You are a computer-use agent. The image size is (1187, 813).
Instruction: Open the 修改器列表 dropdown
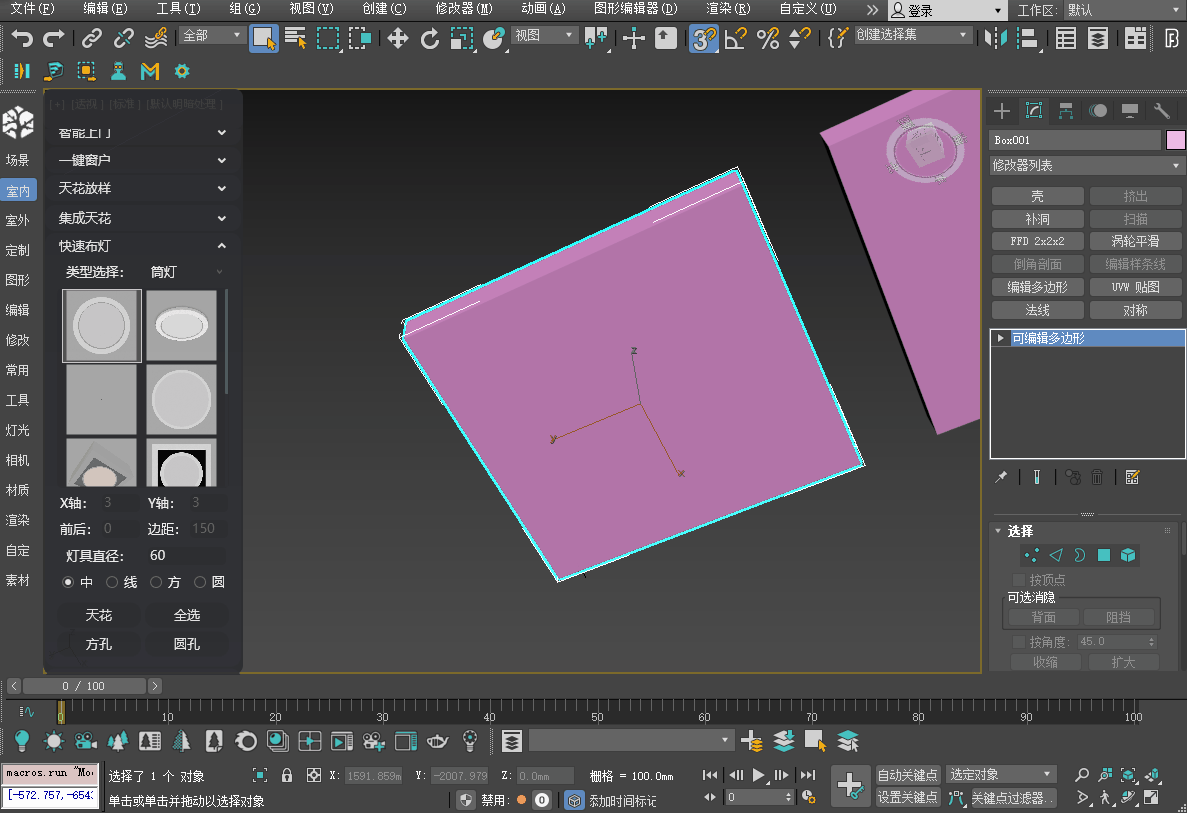pos(1087,165)
